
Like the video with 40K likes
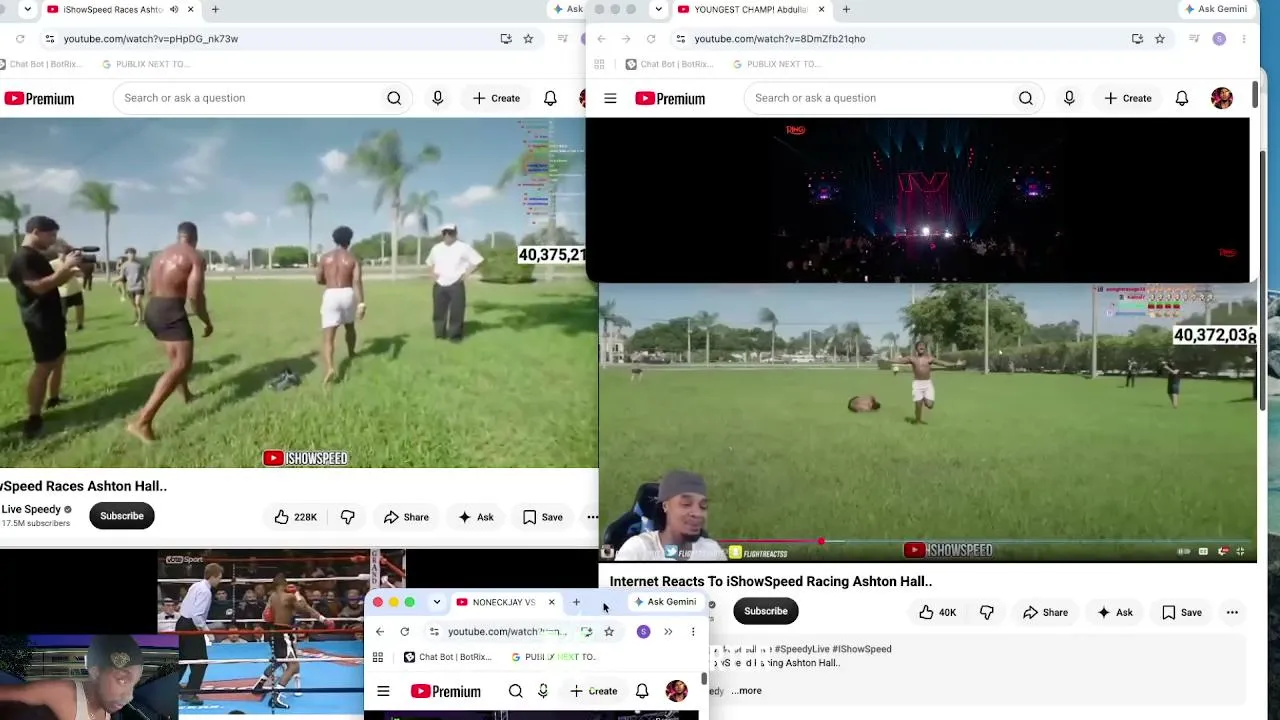[937, 612]
